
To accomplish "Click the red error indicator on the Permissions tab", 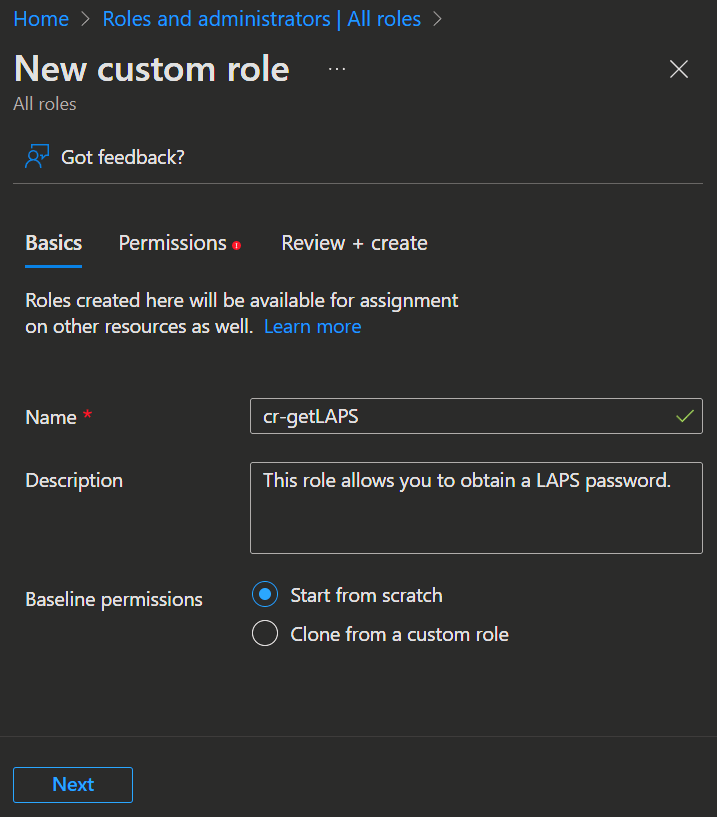I will tap(237, 245).
